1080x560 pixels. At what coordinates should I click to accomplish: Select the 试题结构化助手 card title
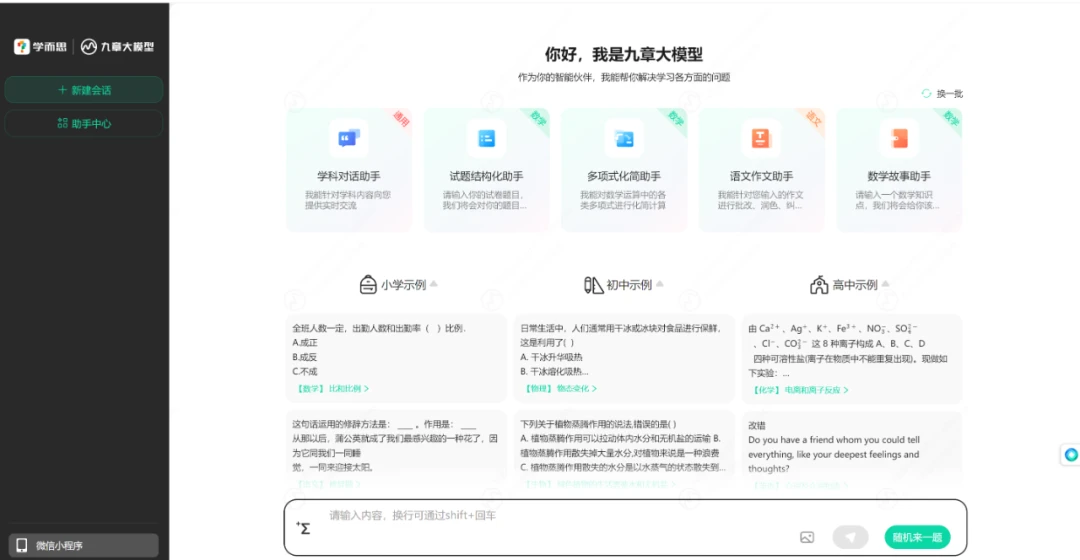pyautogui.click(x=486, y=176)
